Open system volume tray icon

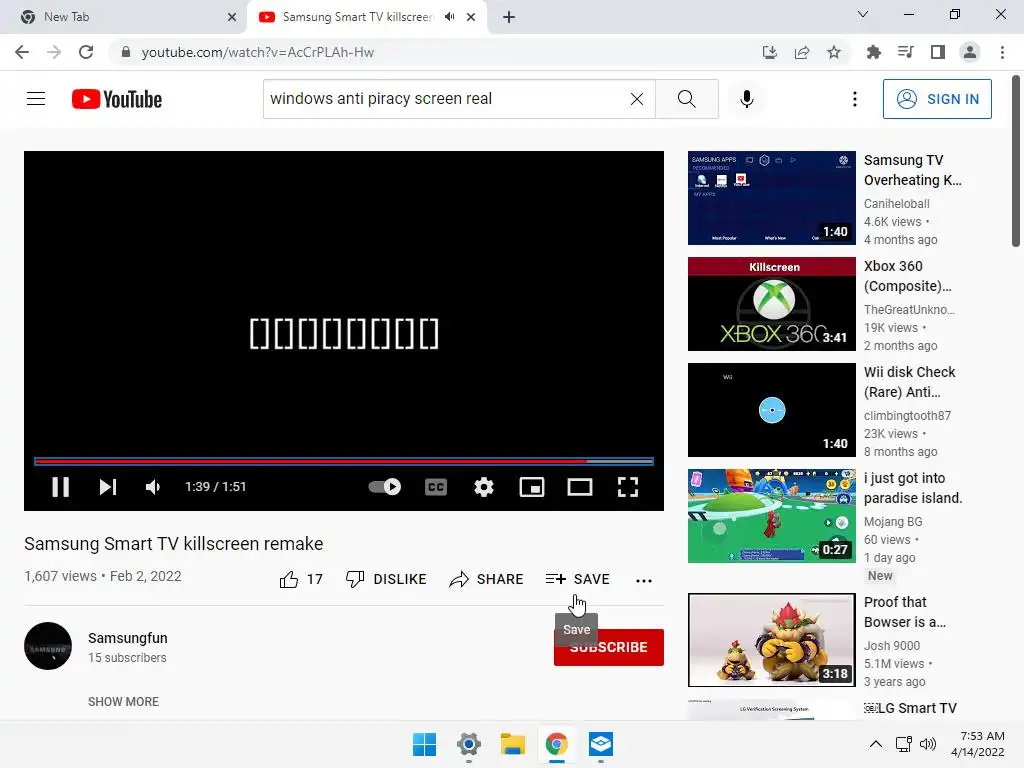click(x=927, y=744)
